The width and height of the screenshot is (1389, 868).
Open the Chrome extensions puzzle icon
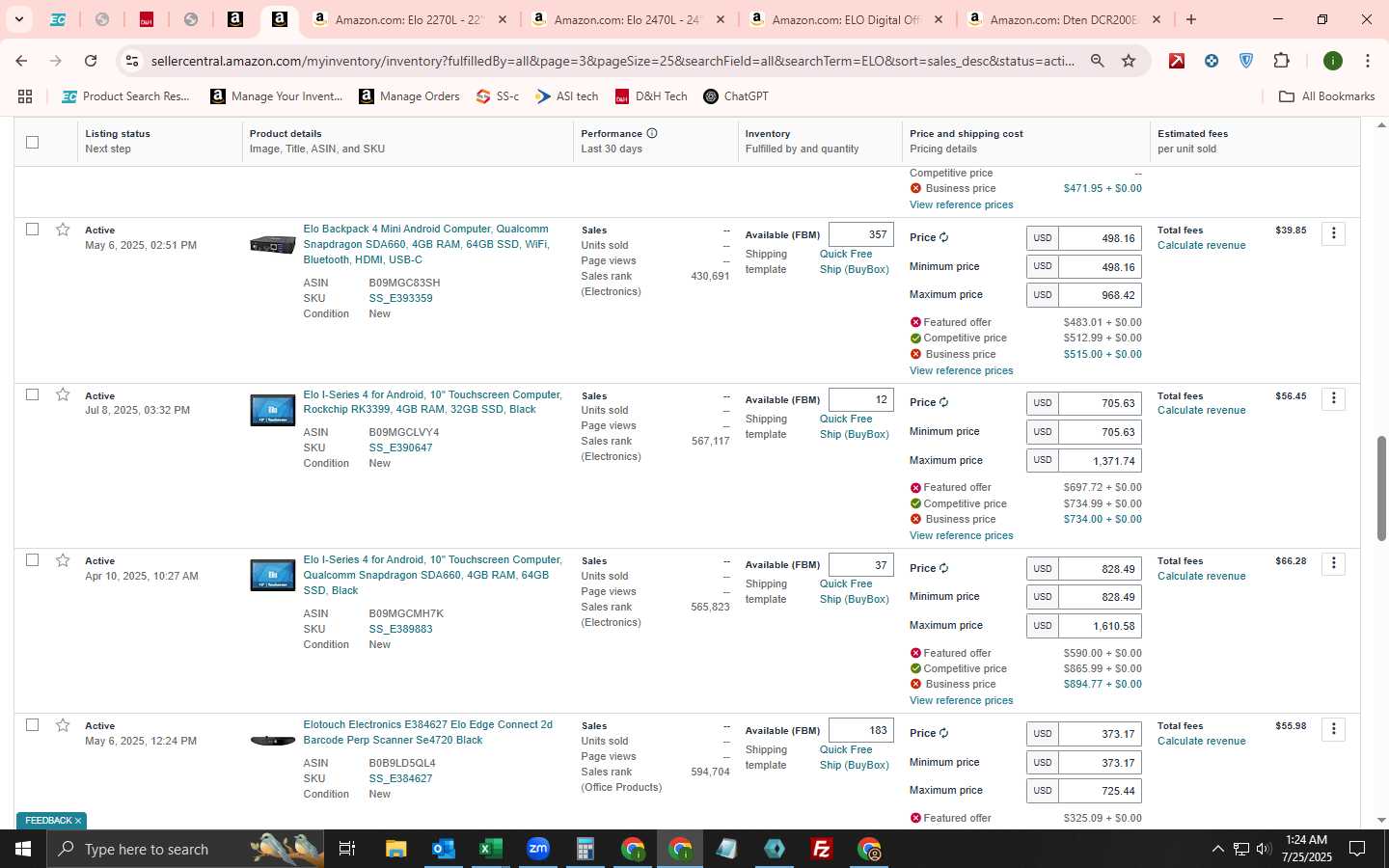(x=1281, y=61)
